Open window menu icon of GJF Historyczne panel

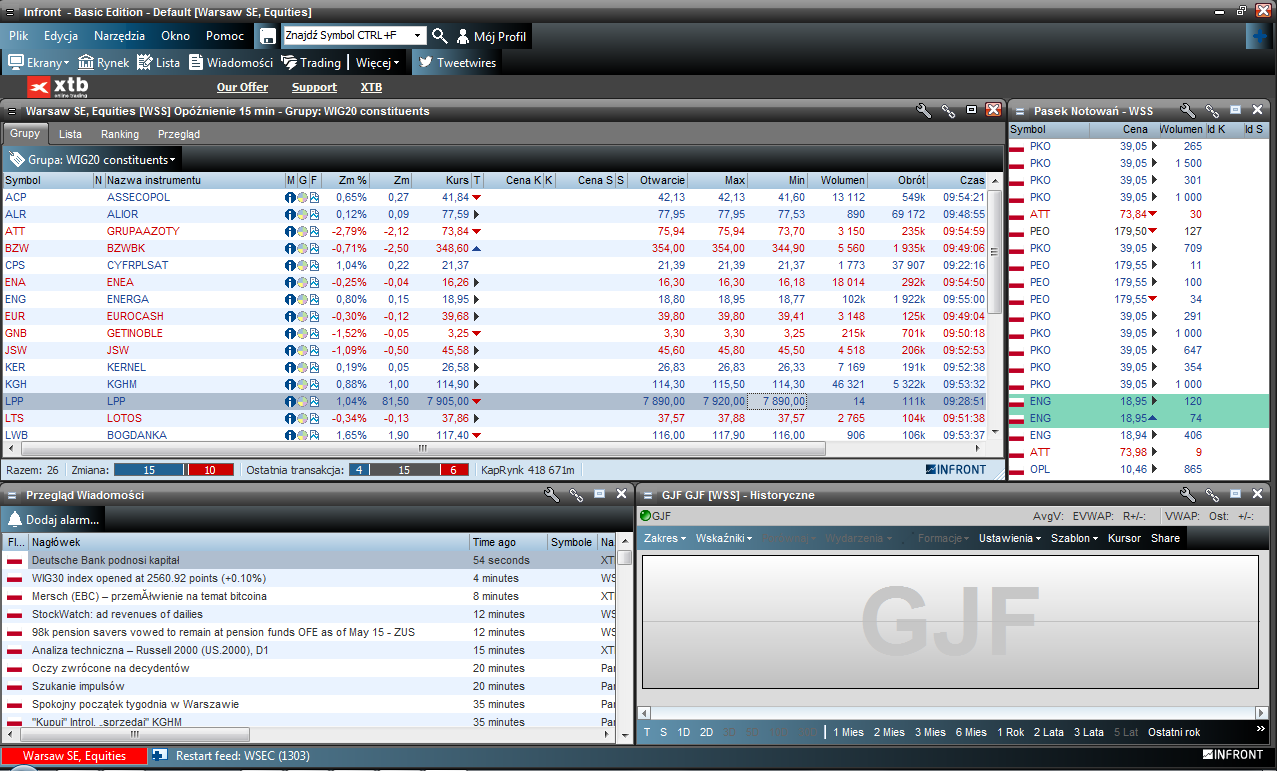(x=647, y=494)
